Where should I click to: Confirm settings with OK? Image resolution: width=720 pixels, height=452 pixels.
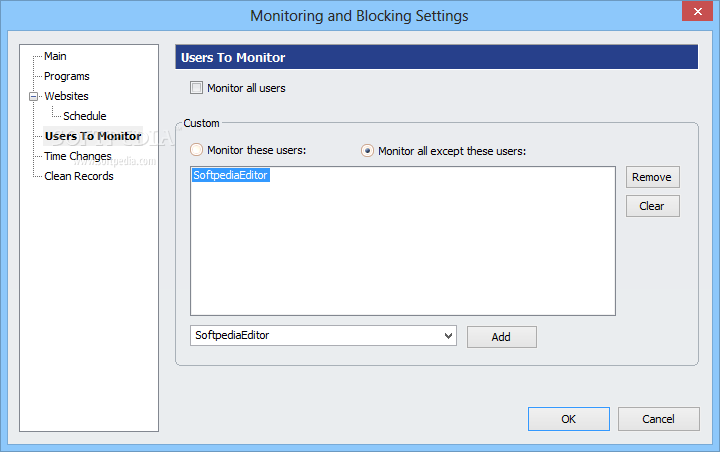tap(568, 419)
